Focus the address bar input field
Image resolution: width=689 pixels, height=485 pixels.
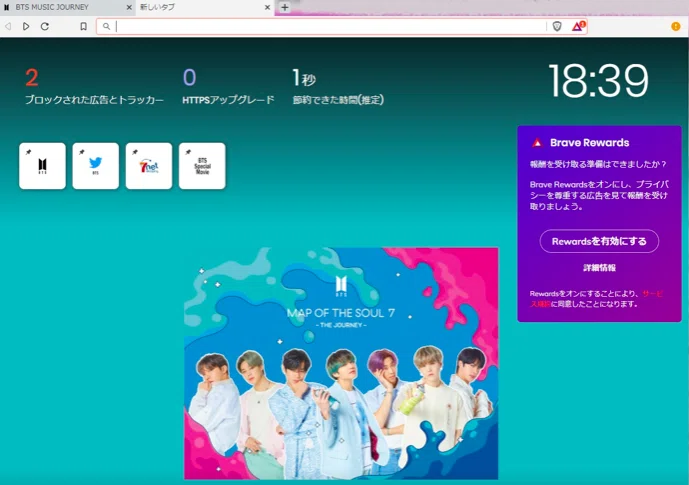pos(330,26)
